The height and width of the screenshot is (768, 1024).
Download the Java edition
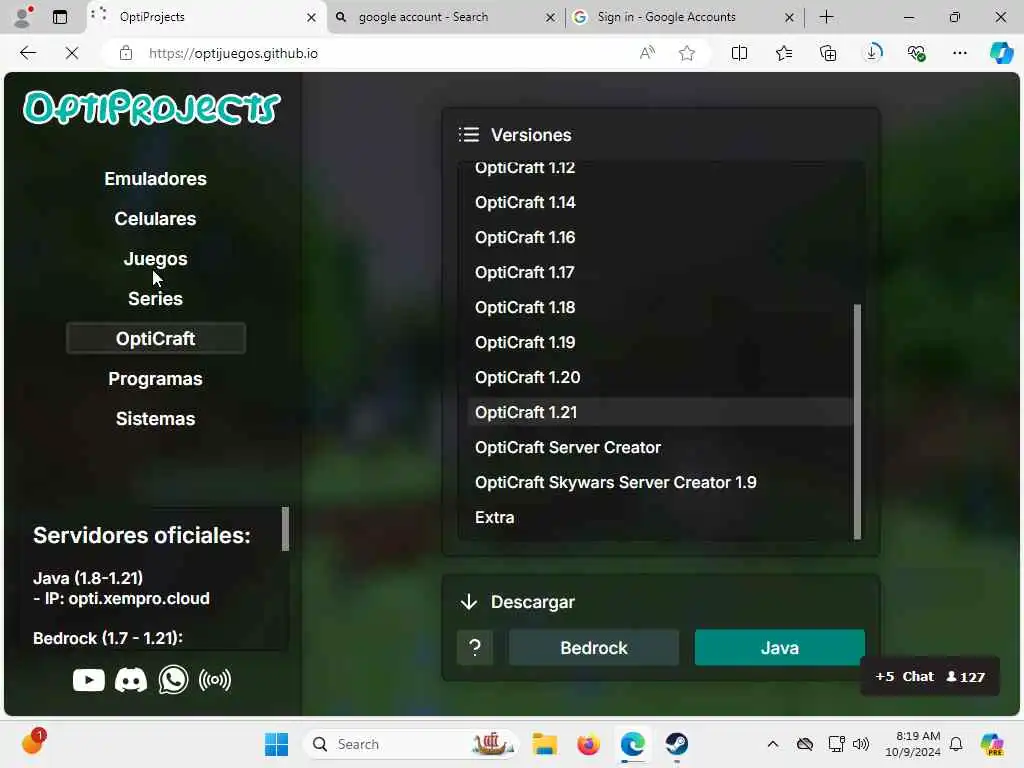780,648
